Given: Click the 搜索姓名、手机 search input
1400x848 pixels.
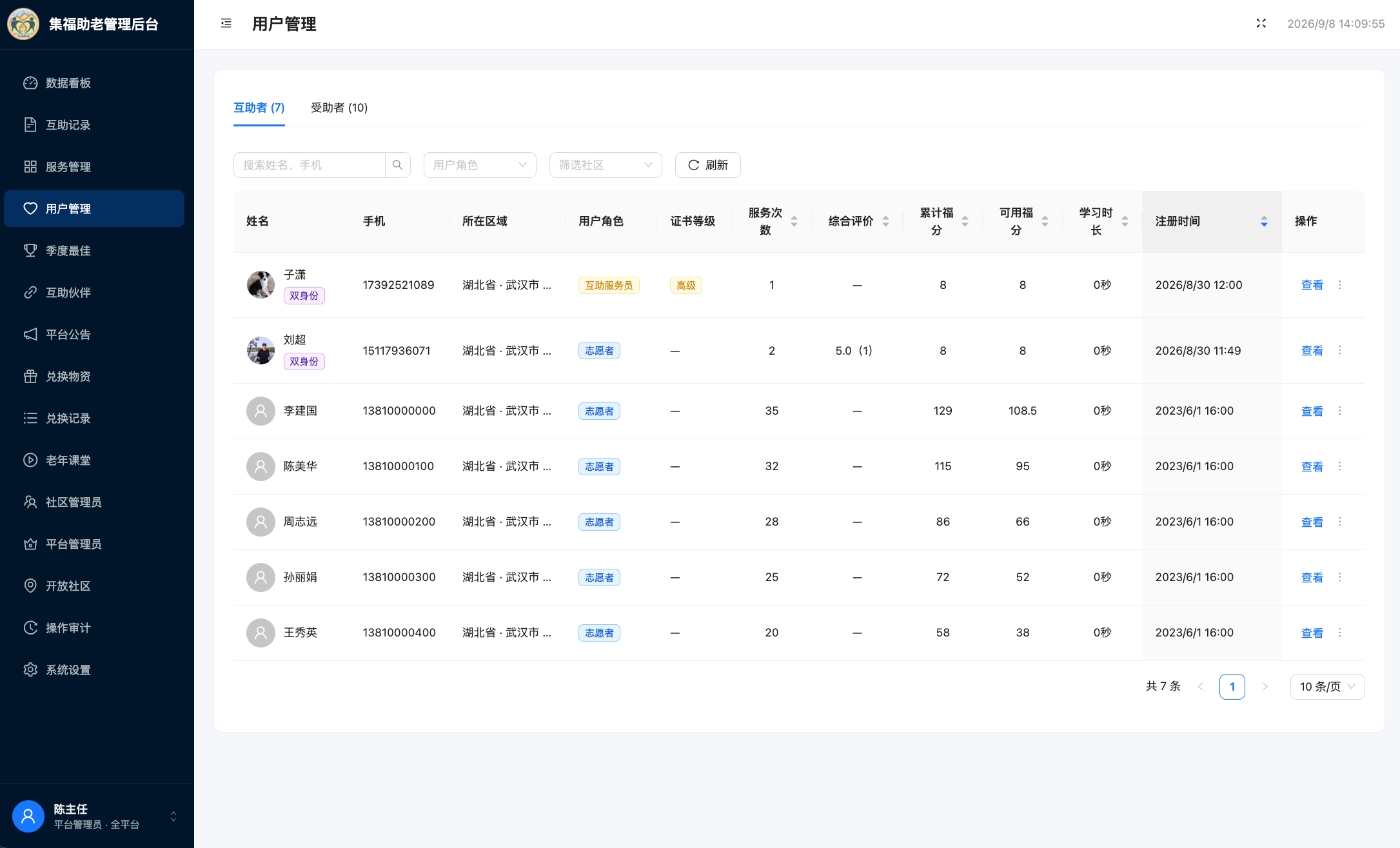Looking at the screenshot, I should 310,165.
